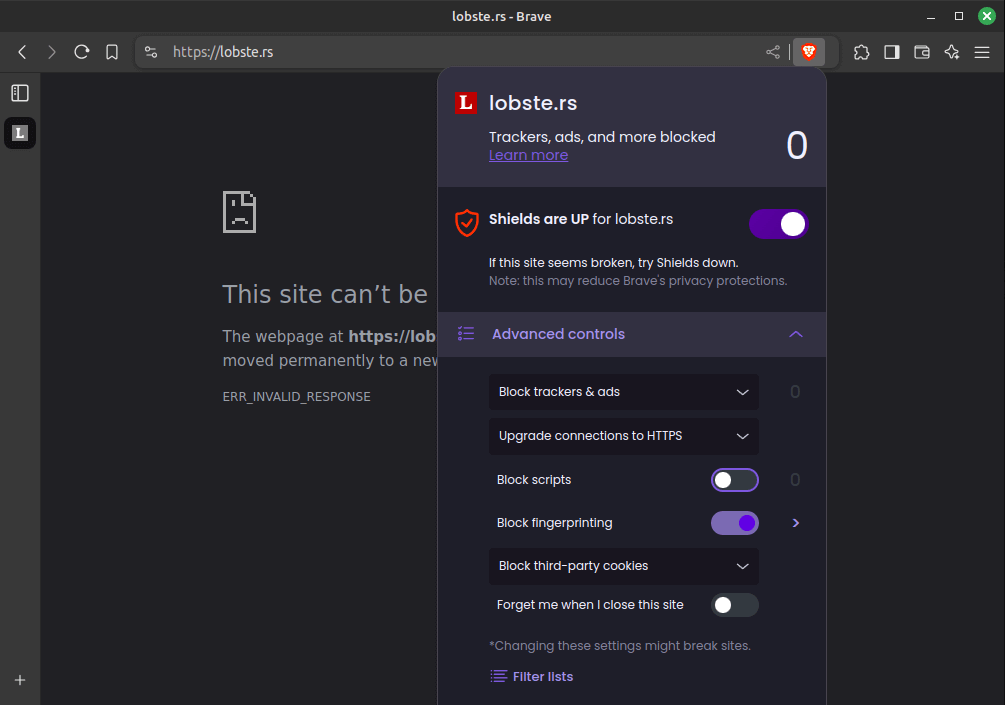This screenshot has height=705, width=1005.
Task: Launch Leo AI with the sparkle icon
Action: 951,51
